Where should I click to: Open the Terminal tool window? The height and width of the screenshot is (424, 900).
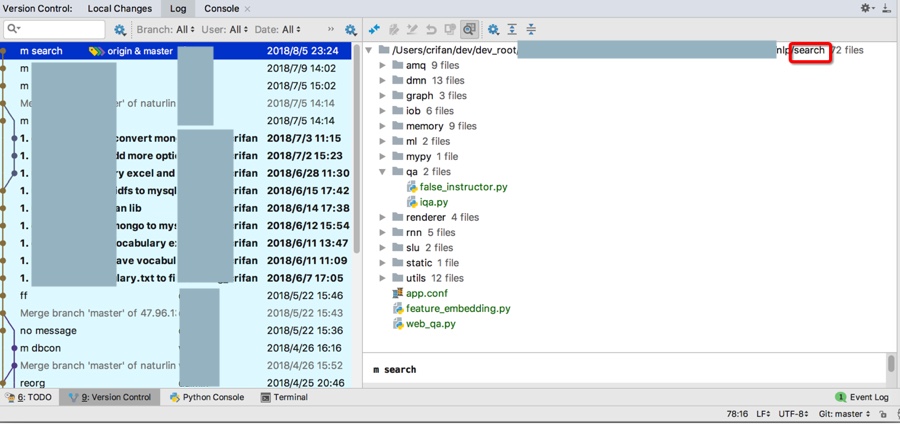click(284, 397)
